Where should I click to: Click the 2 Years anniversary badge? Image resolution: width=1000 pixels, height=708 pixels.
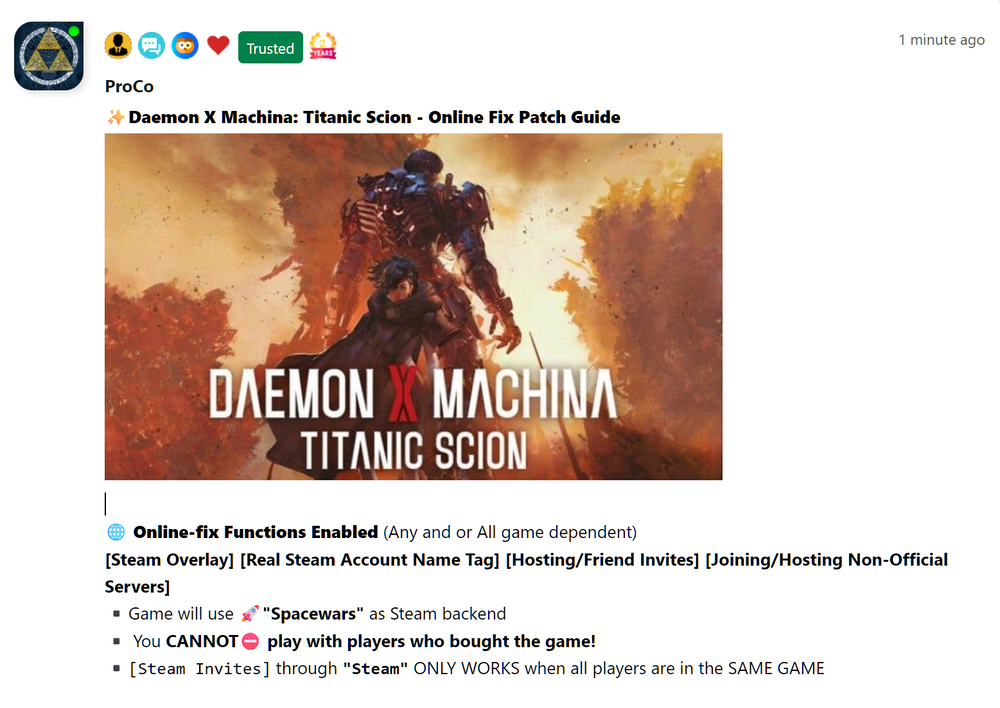pos(323,46)
